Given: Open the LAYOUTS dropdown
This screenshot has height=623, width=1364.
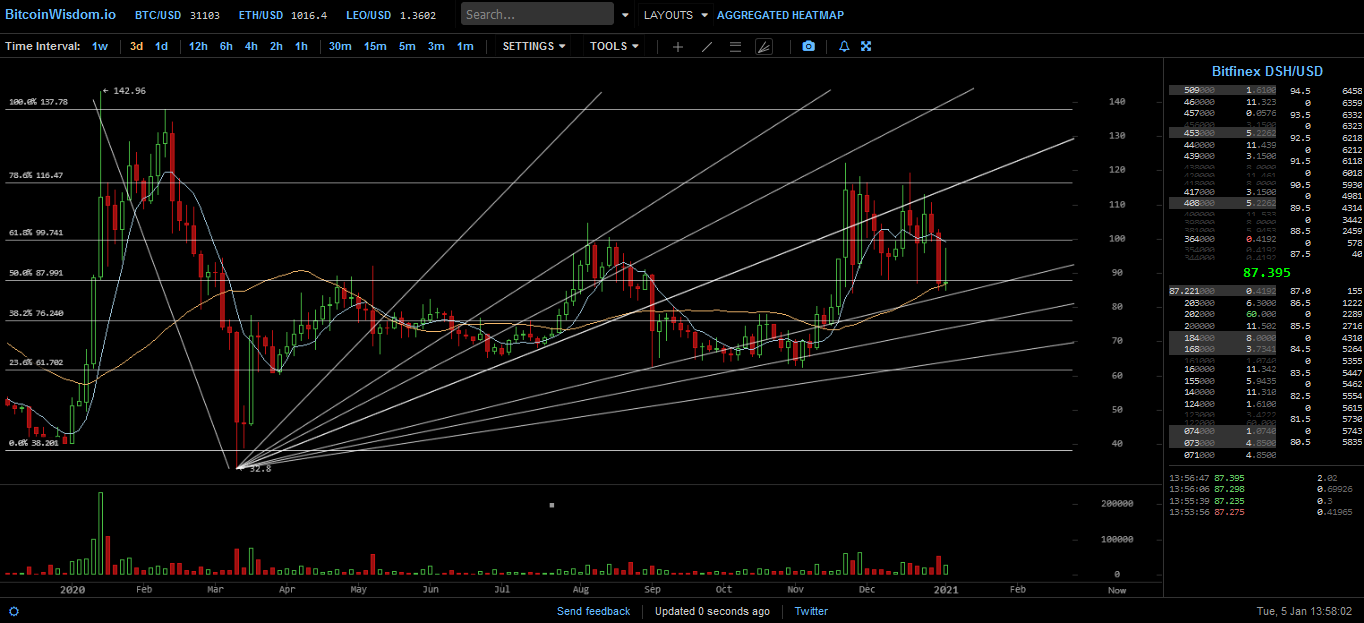Looking at the screenshot, I should click(x=675, y=15).
